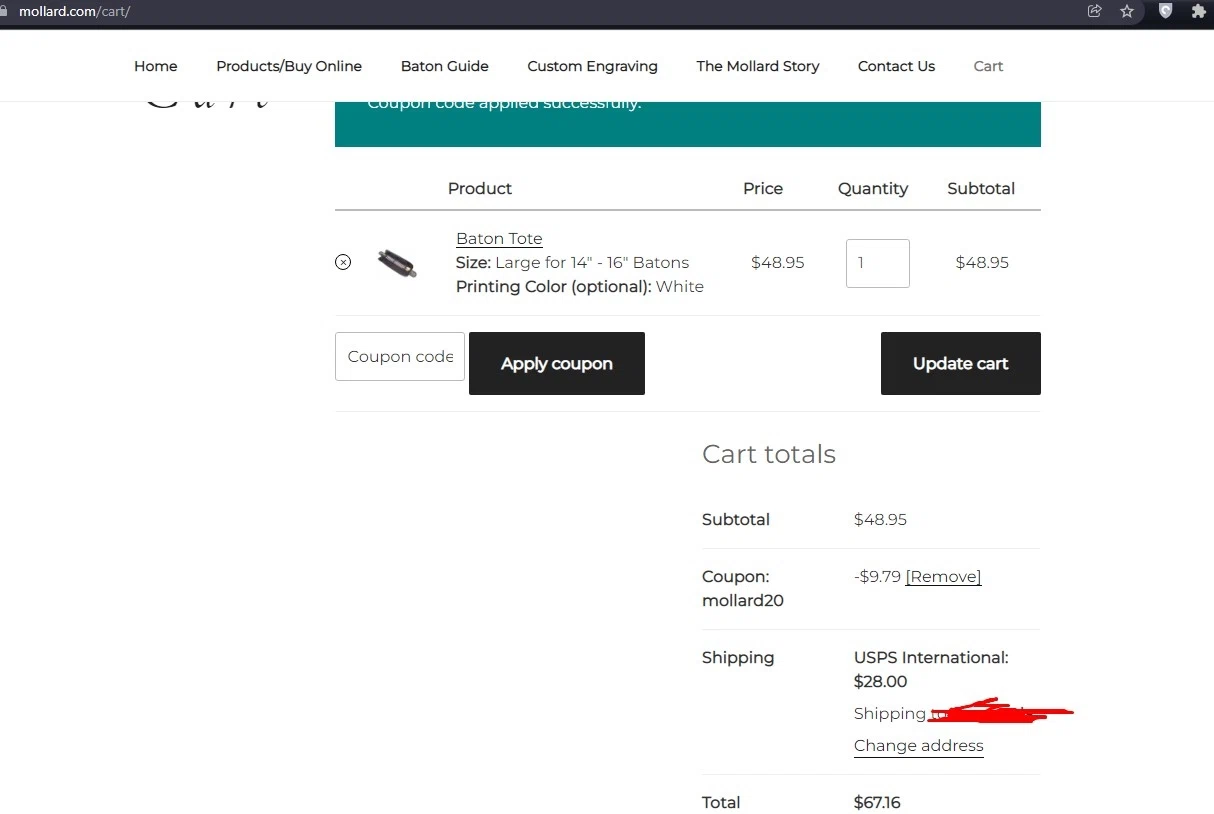Image resolution: width=1214 pixels, height=814 pixels.
Task: Open the browser extensions puzzle icon
Action: (x=1199, y=11)
